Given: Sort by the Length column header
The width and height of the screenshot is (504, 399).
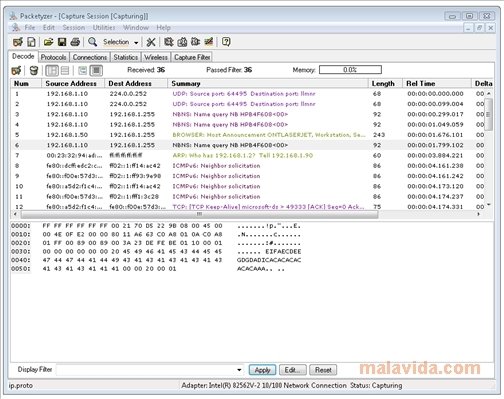Looking at the screenshot, I should click(x=385, y=83).
